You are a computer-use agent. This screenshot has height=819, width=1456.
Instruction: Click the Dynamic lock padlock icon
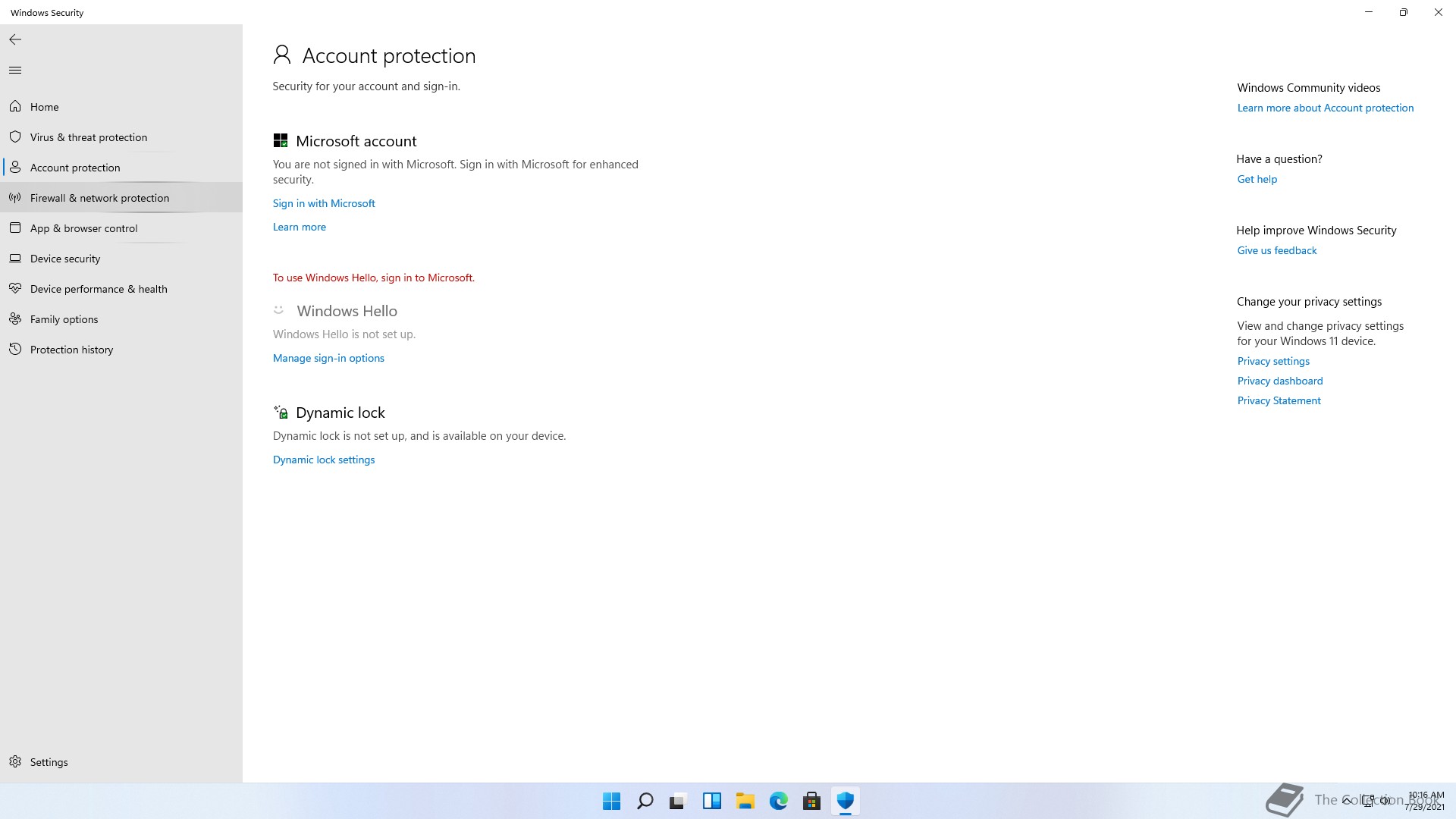(x=281, y=412)
